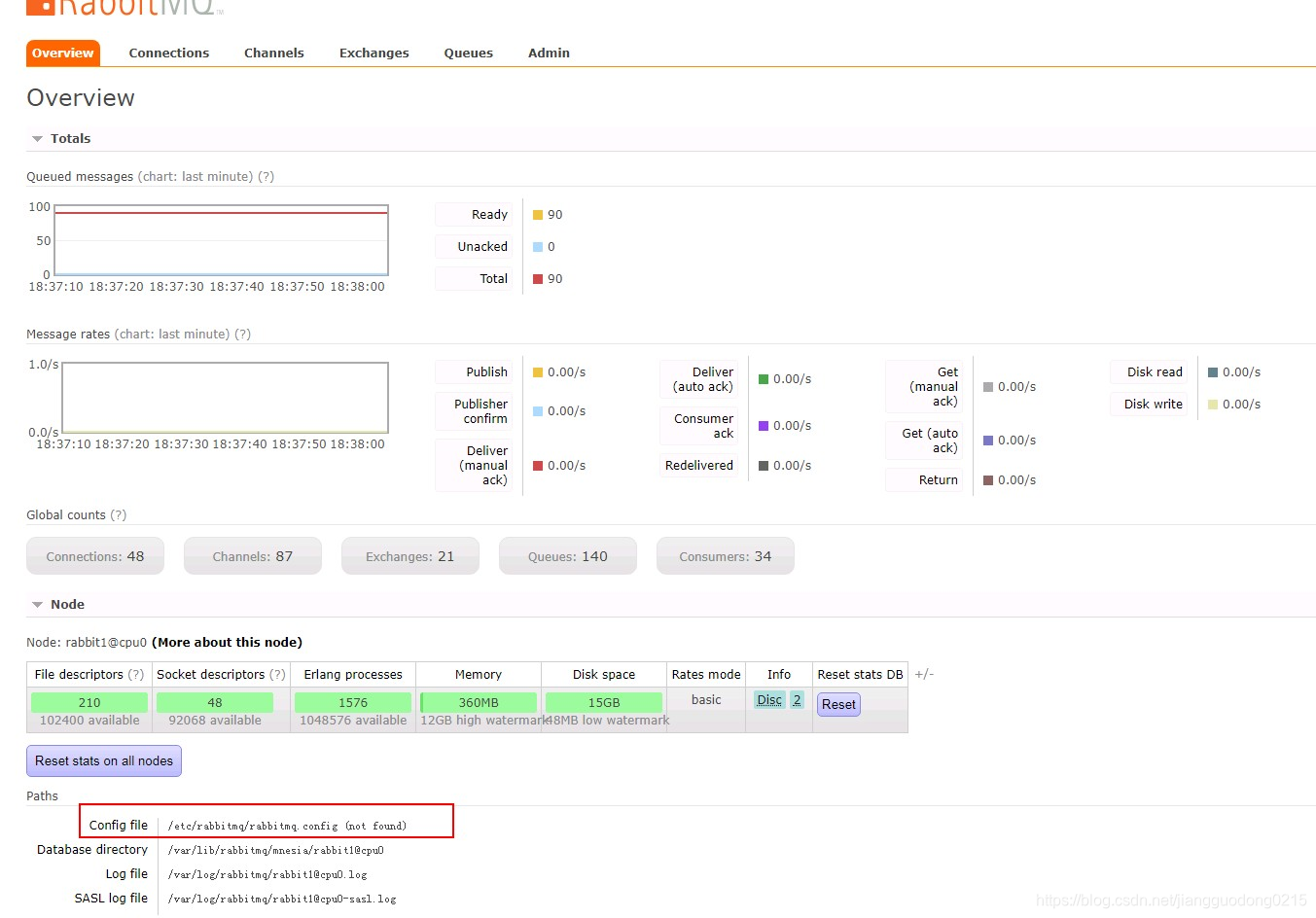Click the small '2' info badge beside Disc
1316x918 pixels.
[796, 699]
